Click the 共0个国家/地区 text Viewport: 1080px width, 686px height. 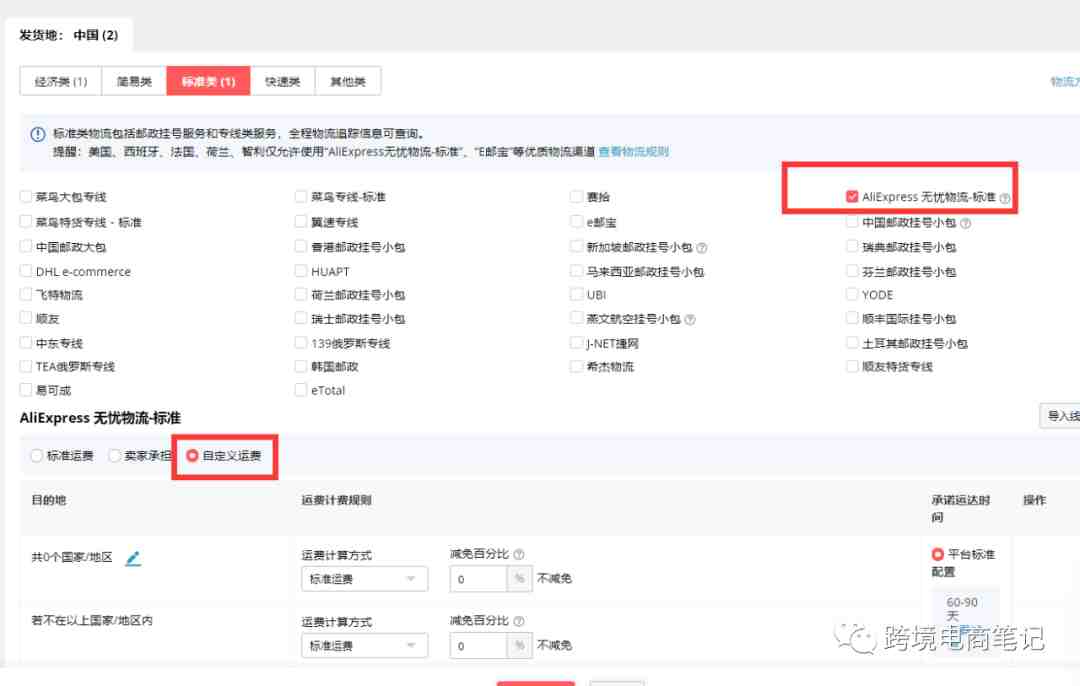point(72,557)
